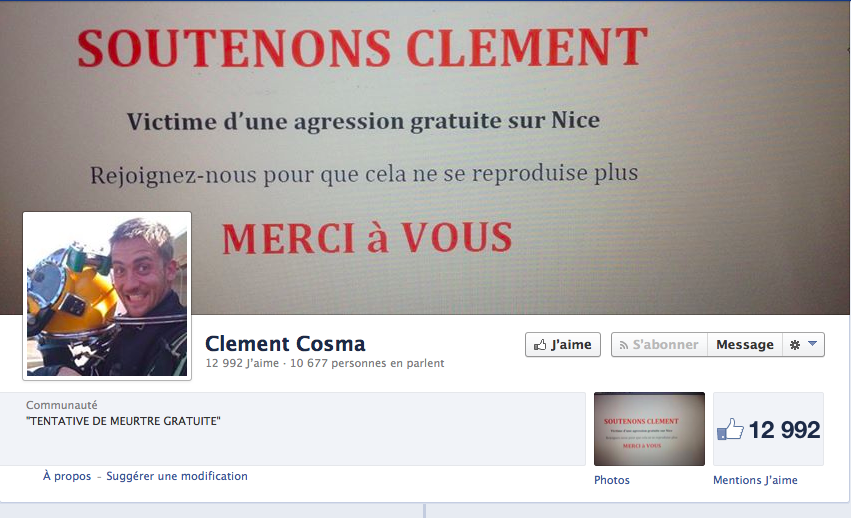Screen dimensions: 851x518
Task: Click 10 677 personnes en parlent text
Action: 367,363
